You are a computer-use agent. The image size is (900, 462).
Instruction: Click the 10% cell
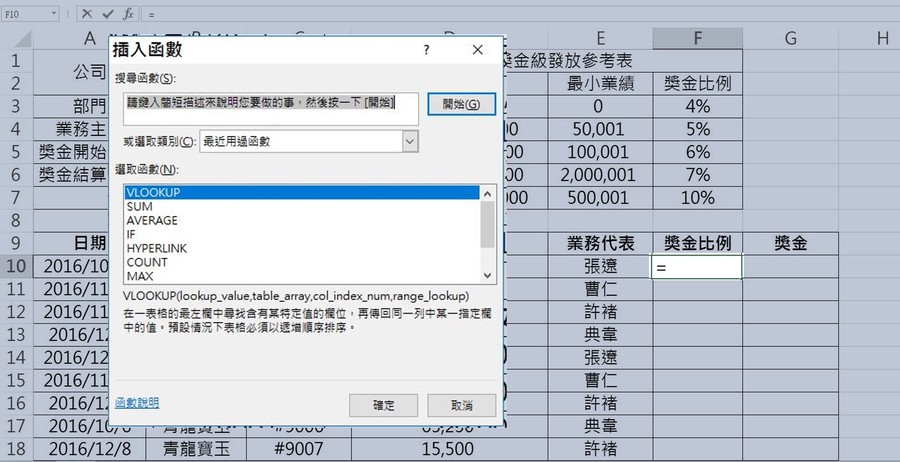[x=697, y=198]
